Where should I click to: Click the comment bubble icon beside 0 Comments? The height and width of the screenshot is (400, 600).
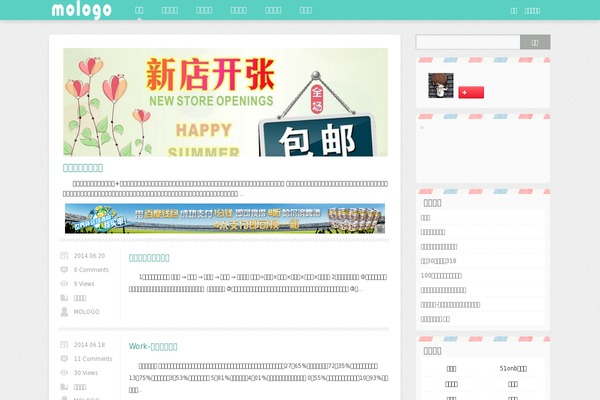click(x=65, y=270)
